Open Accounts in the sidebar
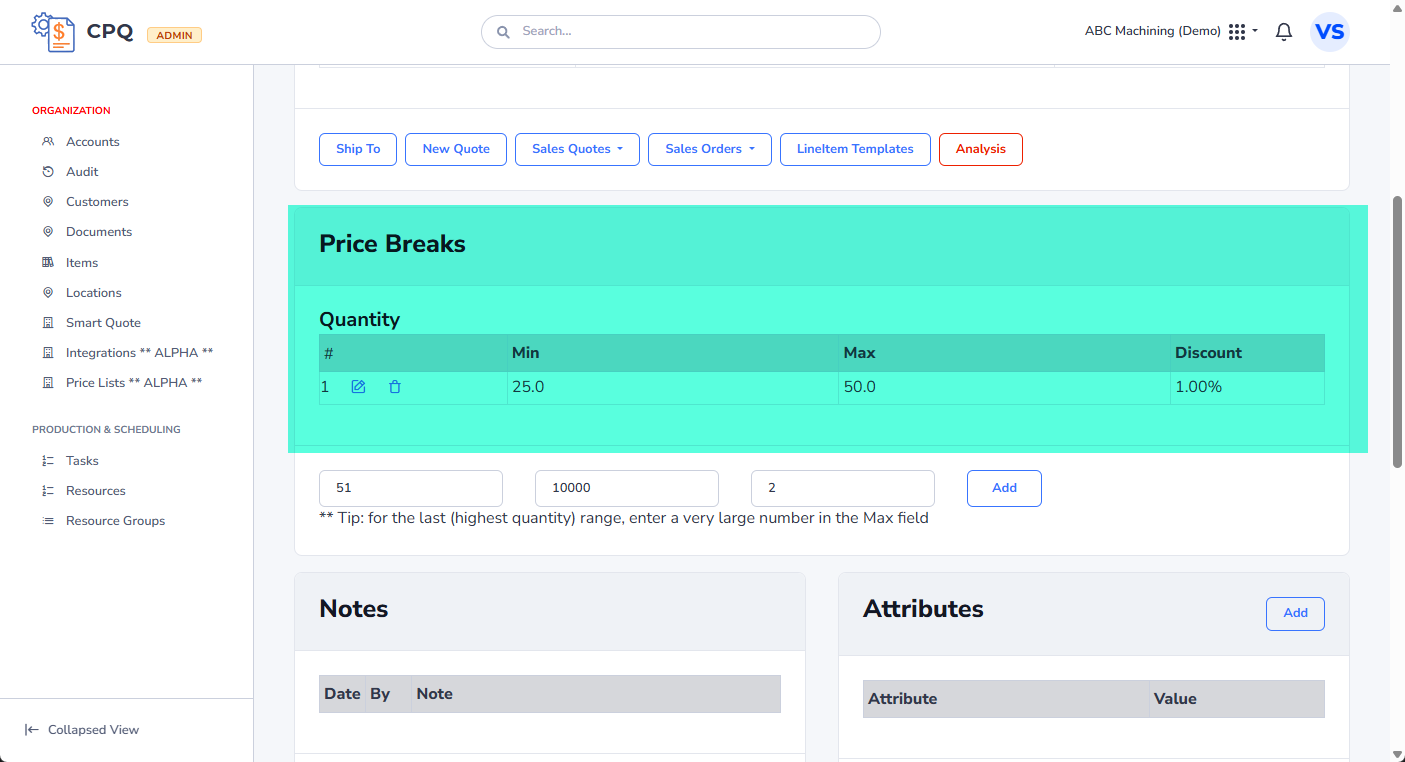Image resolution: width=1405 pixels, height=762 pixels. point(93,142)
